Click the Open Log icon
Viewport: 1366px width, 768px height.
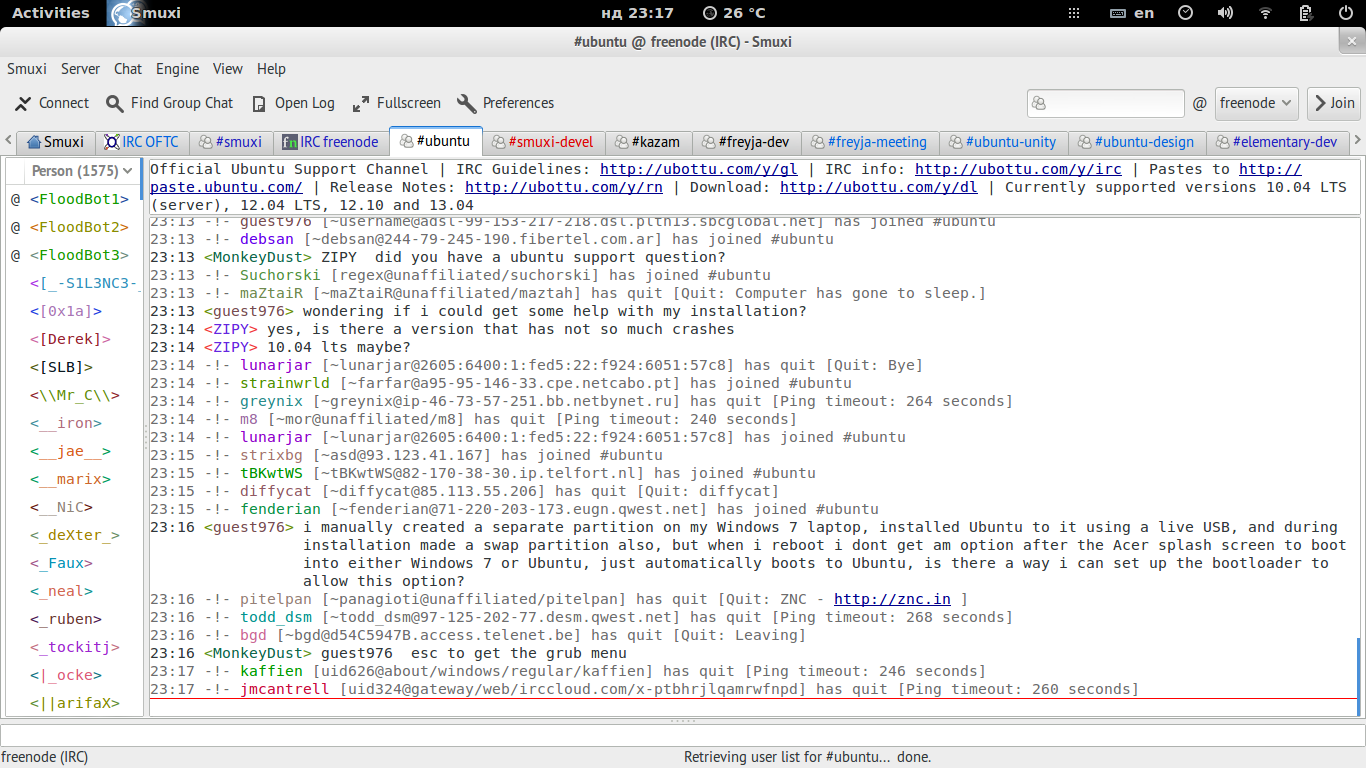[x=259, y=103]
